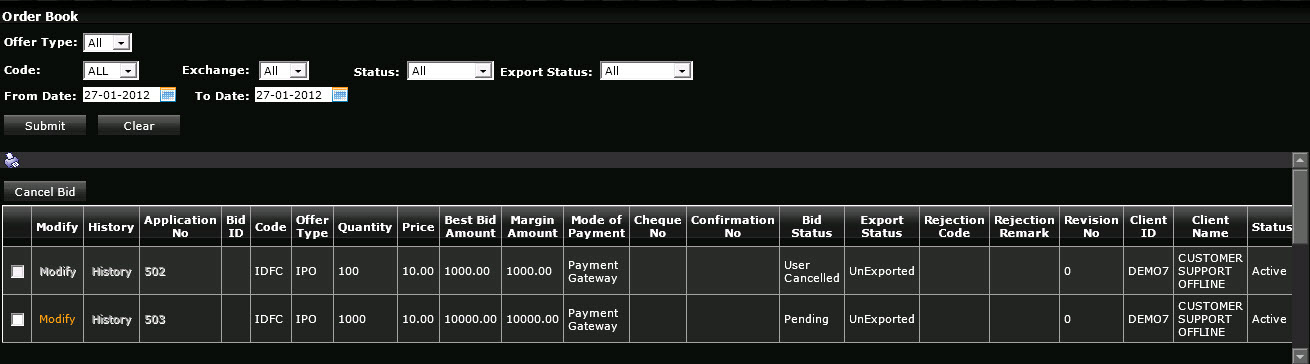This screenshot has width=1310, height=364.
Task: Open History for application 503
Action: pos(112,319)
